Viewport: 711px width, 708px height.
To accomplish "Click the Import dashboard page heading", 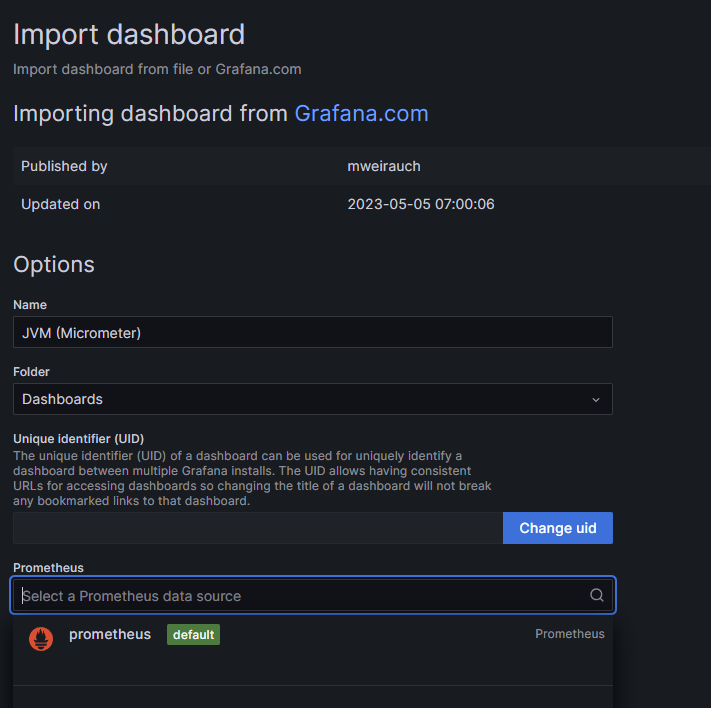I will (x=129, y=34).
